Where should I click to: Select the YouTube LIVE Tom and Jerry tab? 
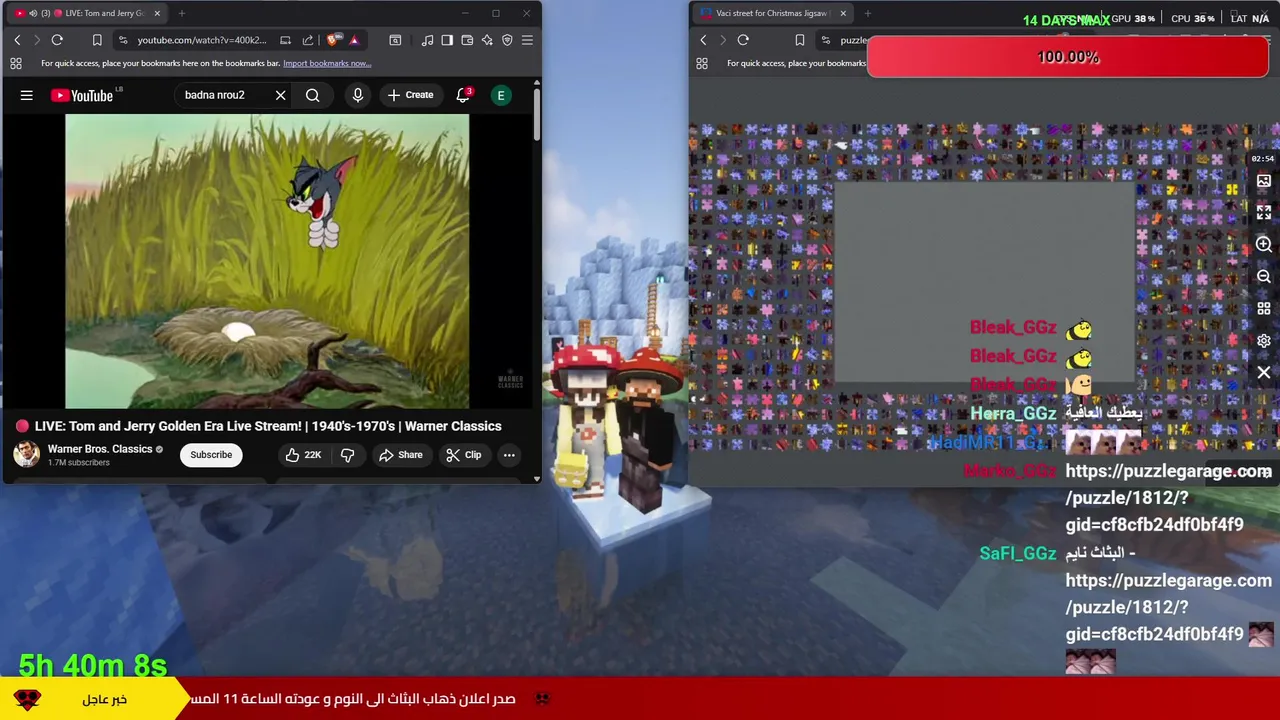pos(86,13)
